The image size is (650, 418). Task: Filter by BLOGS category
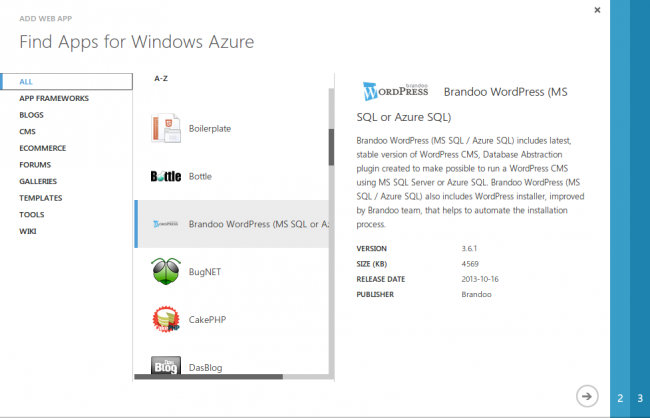pyautogui.click(x=32, y=115)
